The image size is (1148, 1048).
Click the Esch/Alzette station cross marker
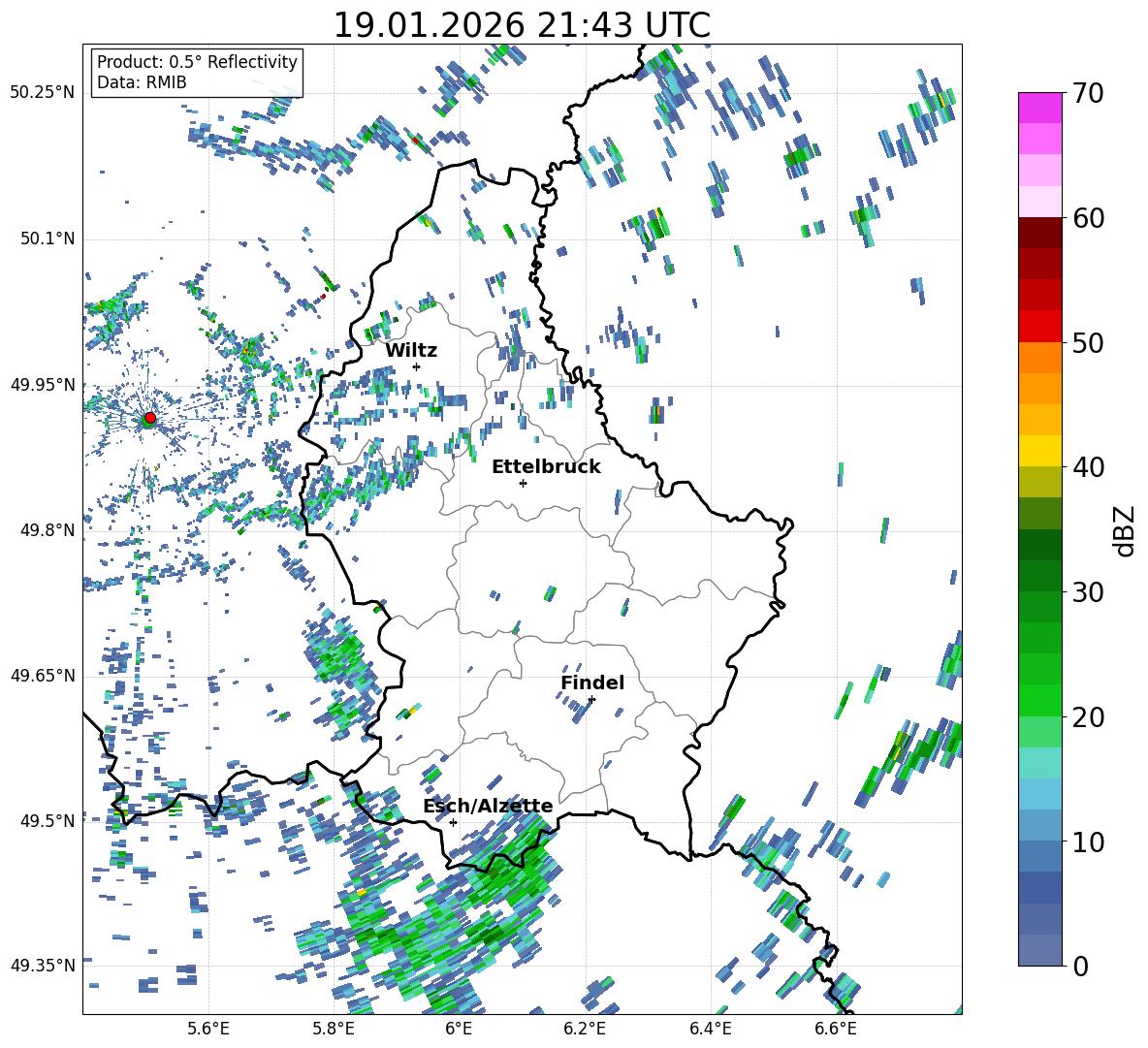click(453, 822)
